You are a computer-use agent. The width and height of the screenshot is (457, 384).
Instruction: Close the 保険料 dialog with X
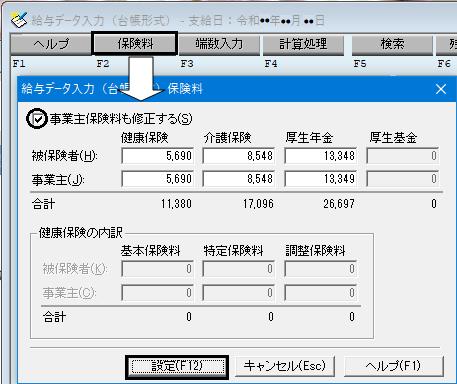pyautogui.click(x=441, y=89)
